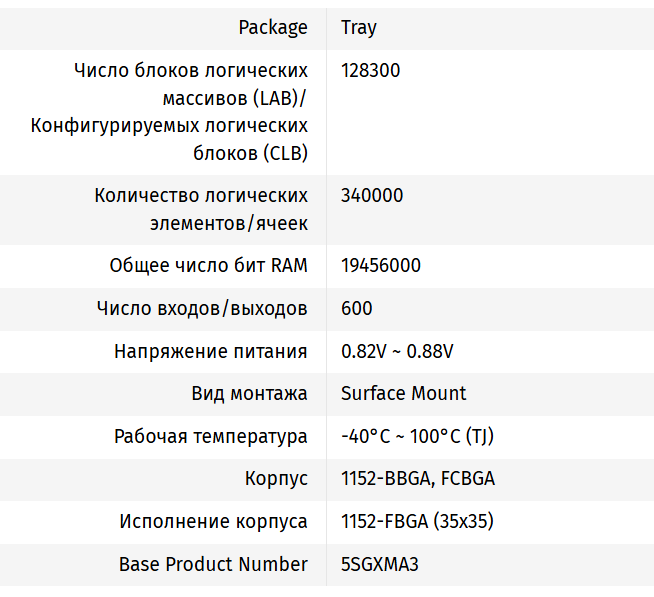This screenshot has width=654, height=597.
Task: Click the Рабочая температура label
Action: click(x=210, y=437)
